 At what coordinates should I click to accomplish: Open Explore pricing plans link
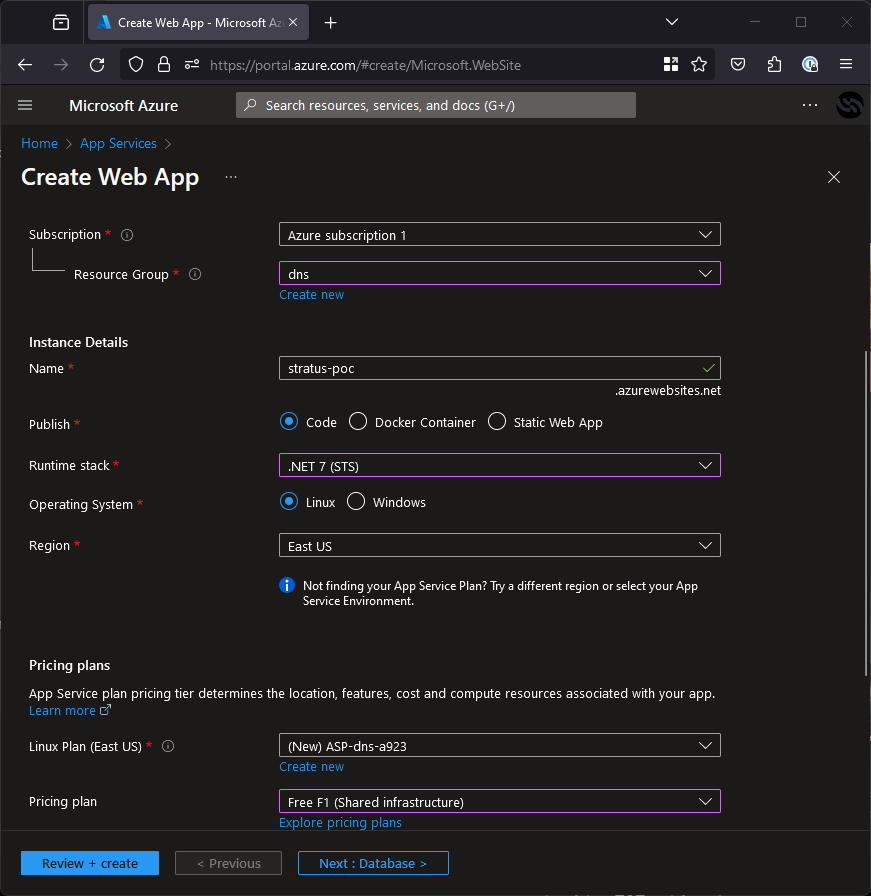(x=340, y=822)
